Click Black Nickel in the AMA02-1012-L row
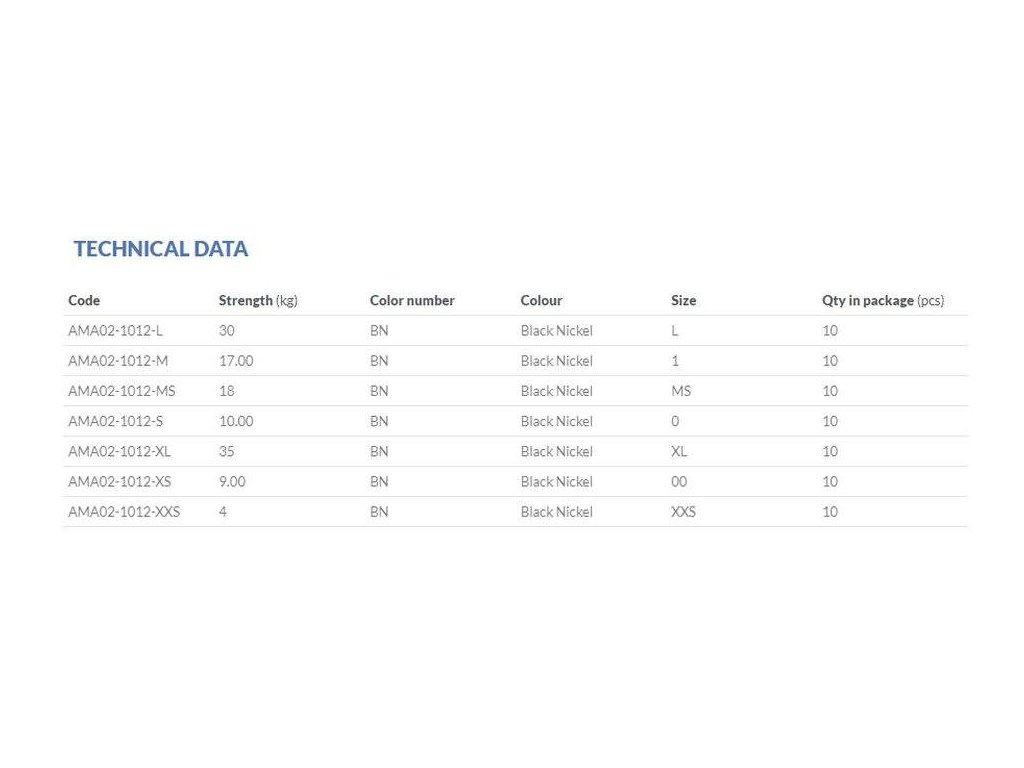 tap(556, 331)
